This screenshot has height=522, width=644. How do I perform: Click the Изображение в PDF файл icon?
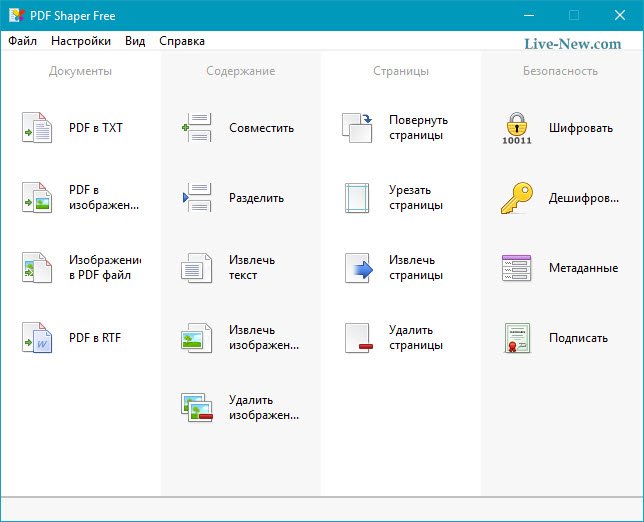point(37,268)
